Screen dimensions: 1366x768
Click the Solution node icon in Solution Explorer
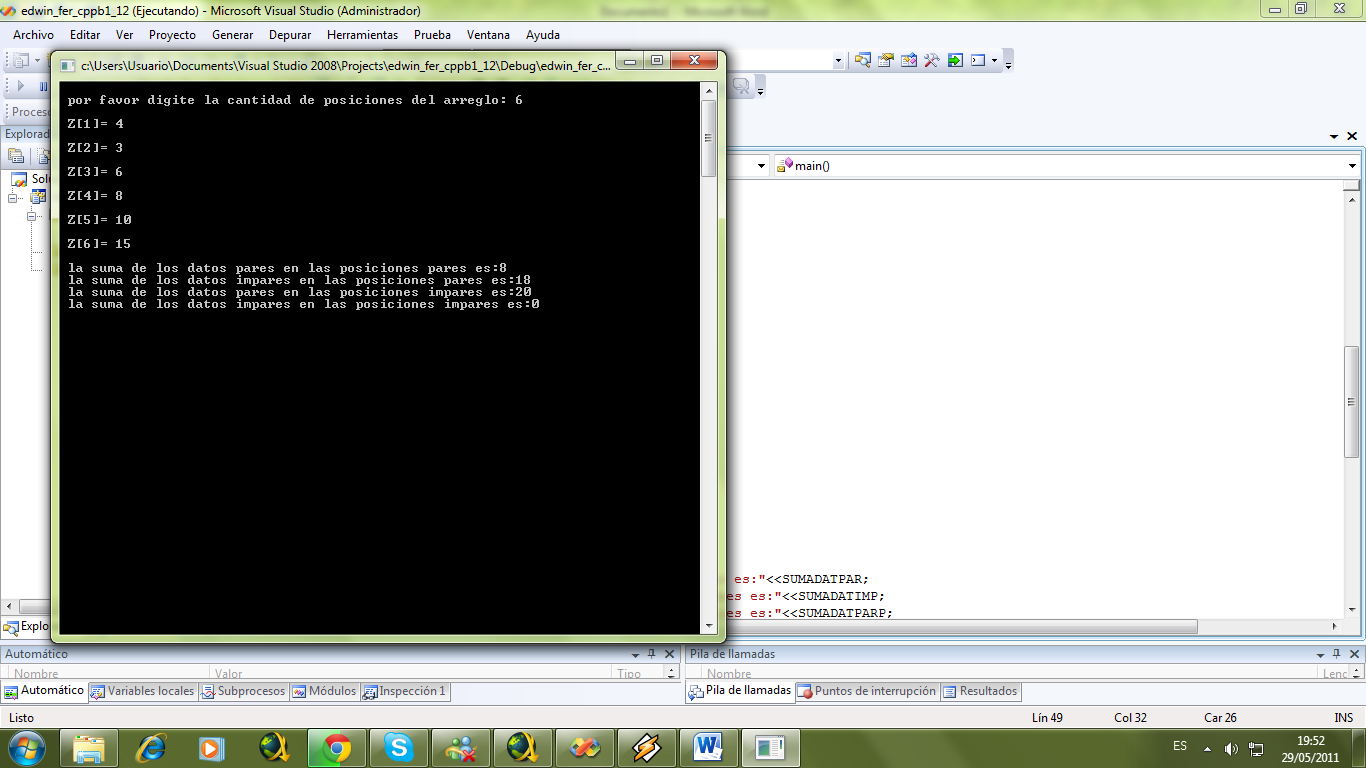coord(19,179)
